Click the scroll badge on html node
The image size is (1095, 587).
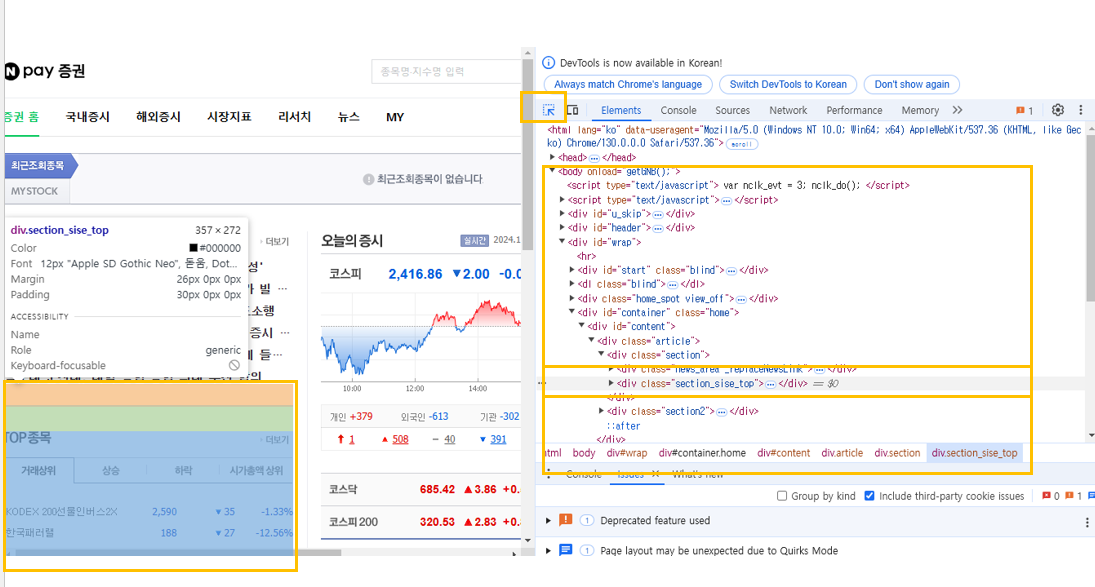pos(742,144)
